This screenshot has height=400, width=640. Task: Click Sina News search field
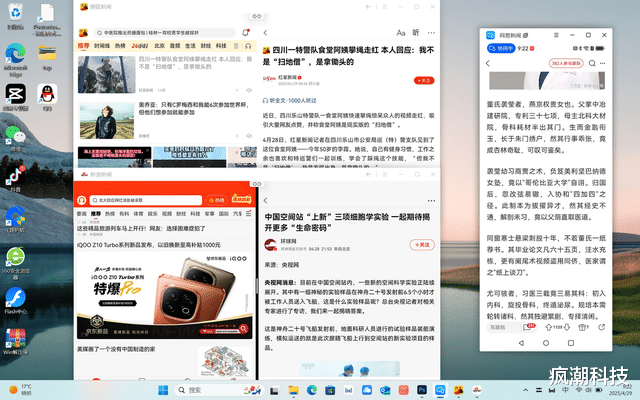pyautogui.click(x=146, y=200)
